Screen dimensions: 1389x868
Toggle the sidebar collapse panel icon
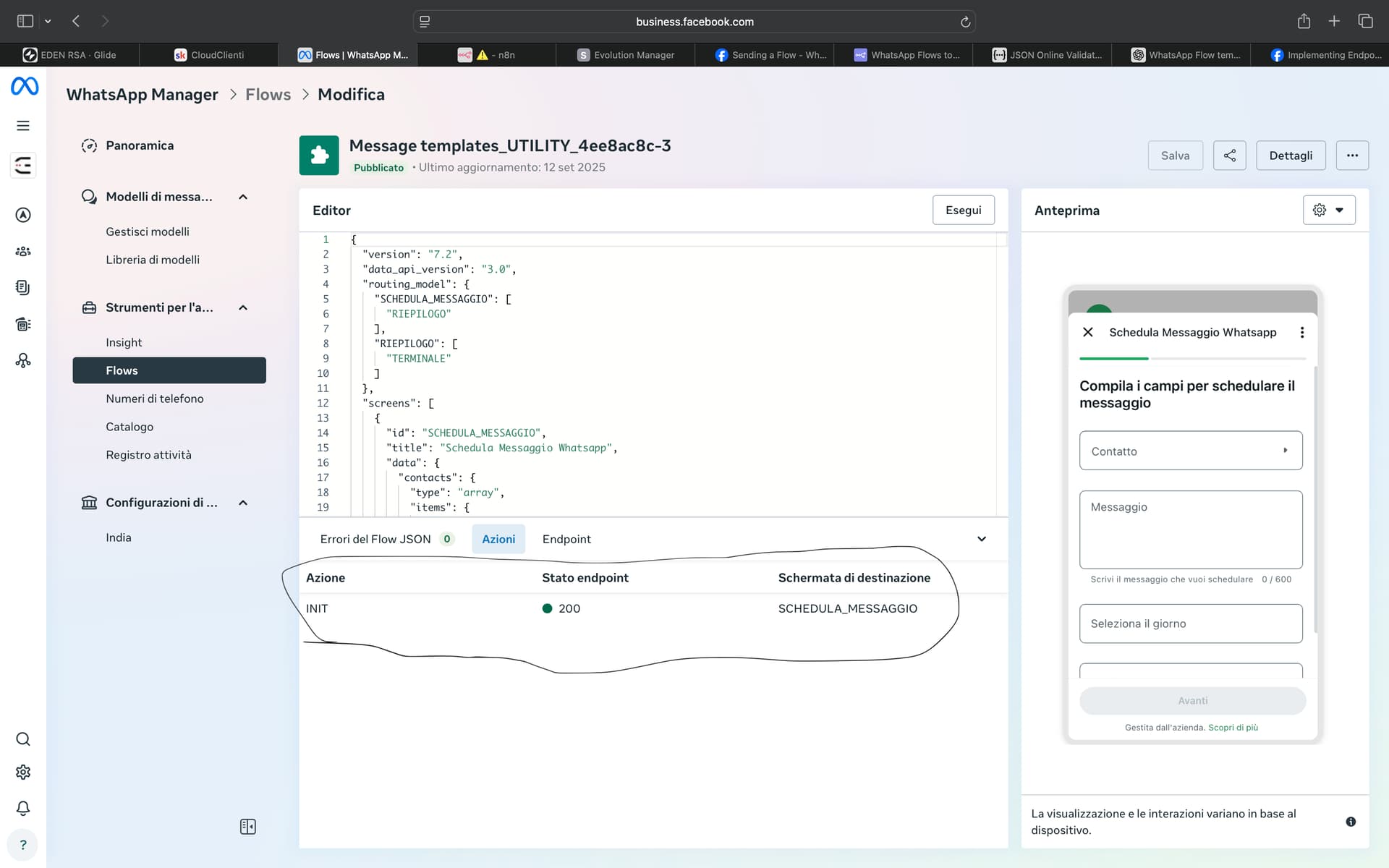[x=247, y=827]
